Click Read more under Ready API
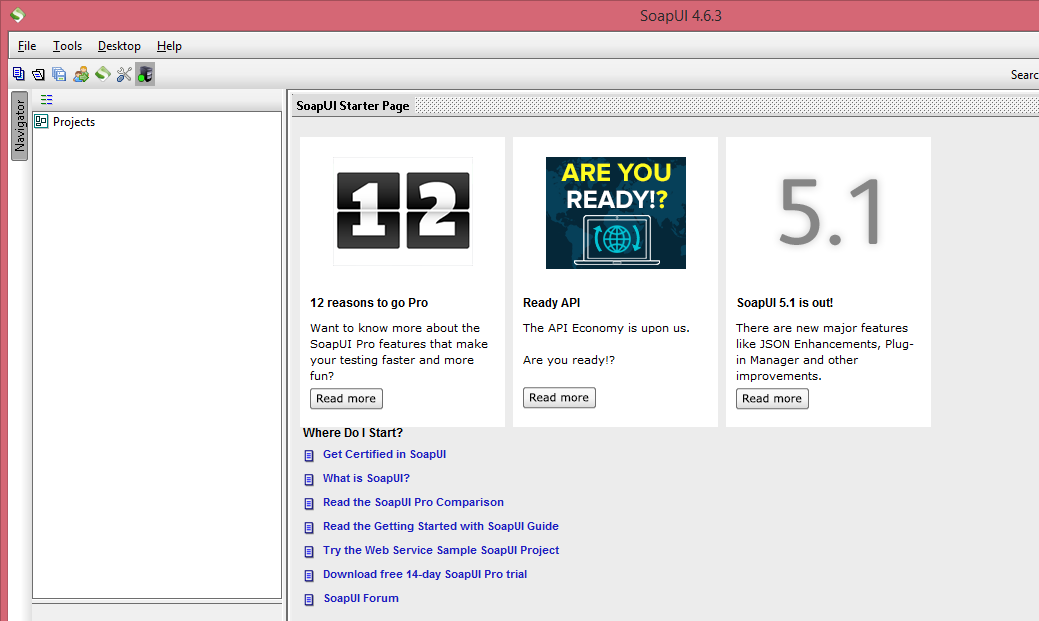Screen dimensions: 1039x621 (x=559, y=398)
